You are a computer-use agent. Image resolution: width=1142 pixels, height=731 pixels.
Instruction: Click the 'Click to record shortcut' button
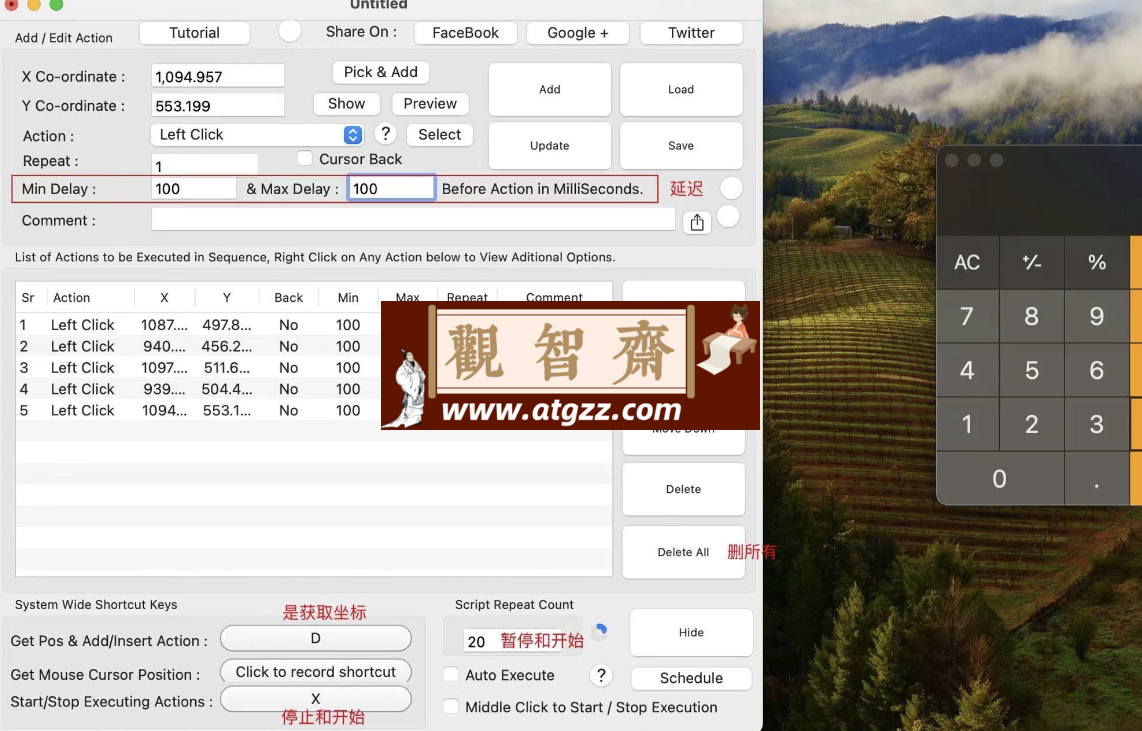coord(315,671)
